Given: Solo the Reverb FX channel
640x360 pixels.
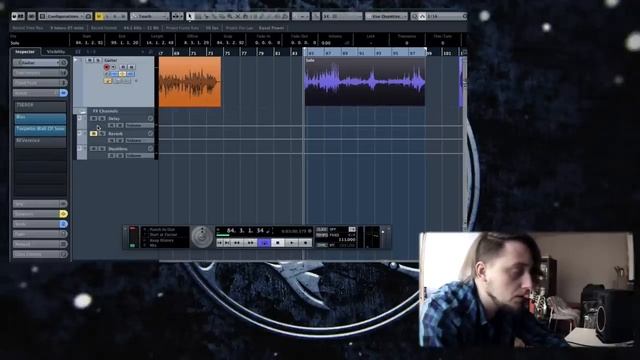Looking at the screenshot, I should (x=102, y=133).
